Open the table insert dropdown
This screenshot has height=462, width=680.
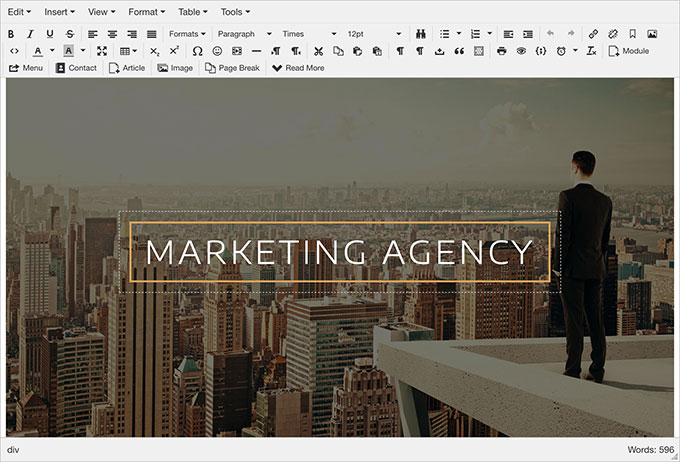pyautogui.click(x=128, y=51)
